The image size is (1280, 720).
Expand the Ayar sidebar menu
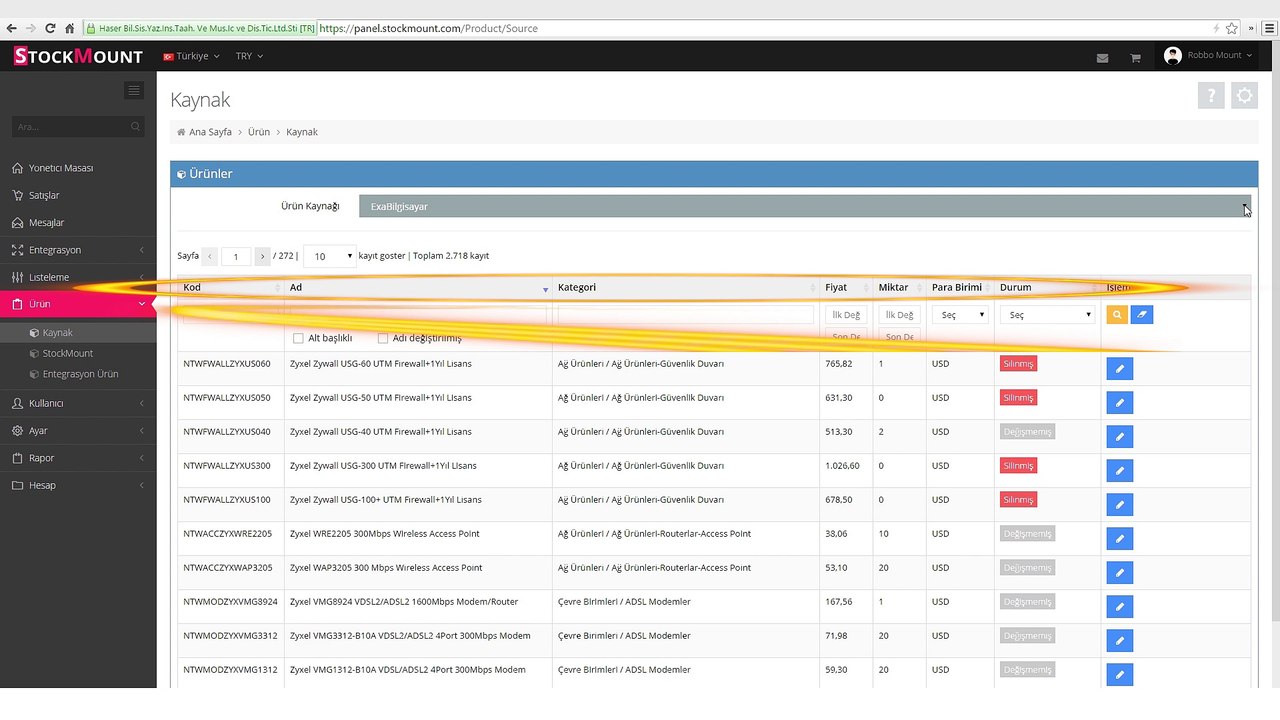click(78, 431)
